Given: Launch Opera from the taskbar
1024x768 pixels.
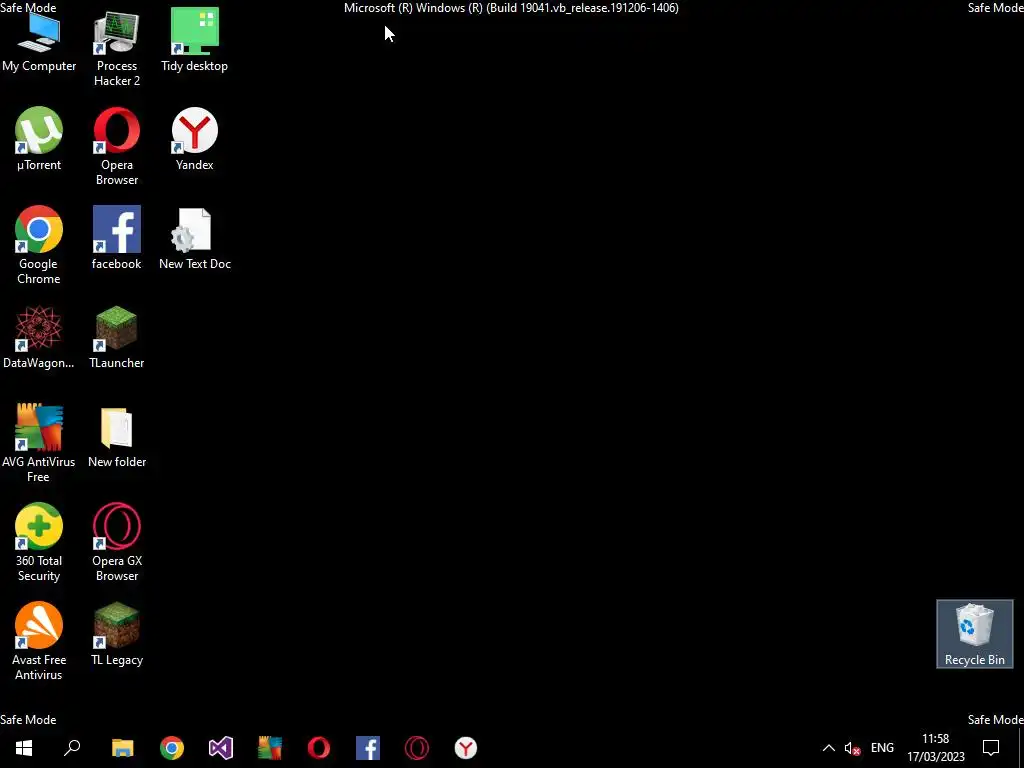Looking at the screenshot, I should (x=319, y=748).
